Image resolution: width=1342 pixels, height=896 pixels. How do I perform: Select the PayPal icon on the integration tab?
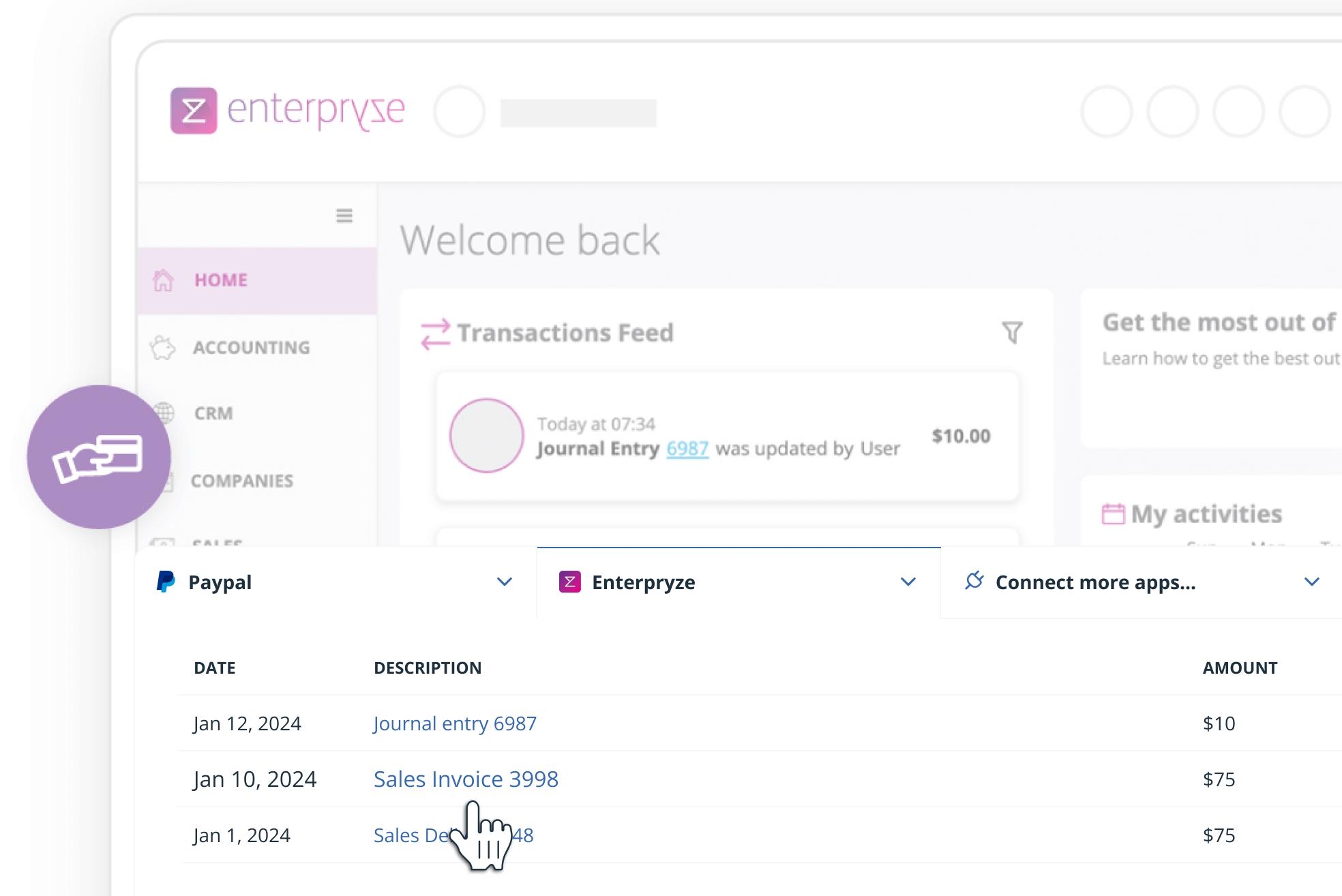point(166,582)
